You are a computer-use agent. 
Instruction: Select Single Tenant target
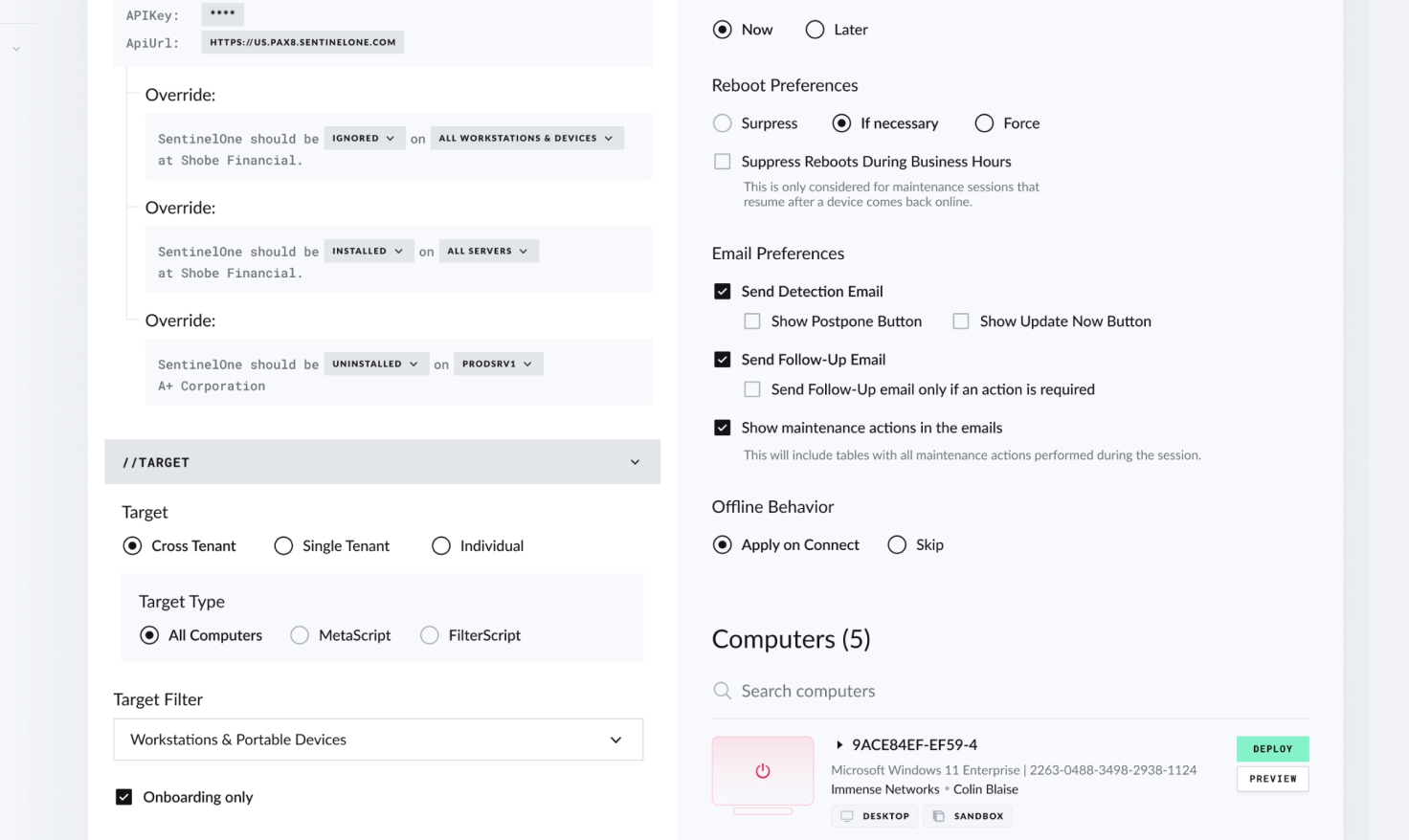point(283,546)
